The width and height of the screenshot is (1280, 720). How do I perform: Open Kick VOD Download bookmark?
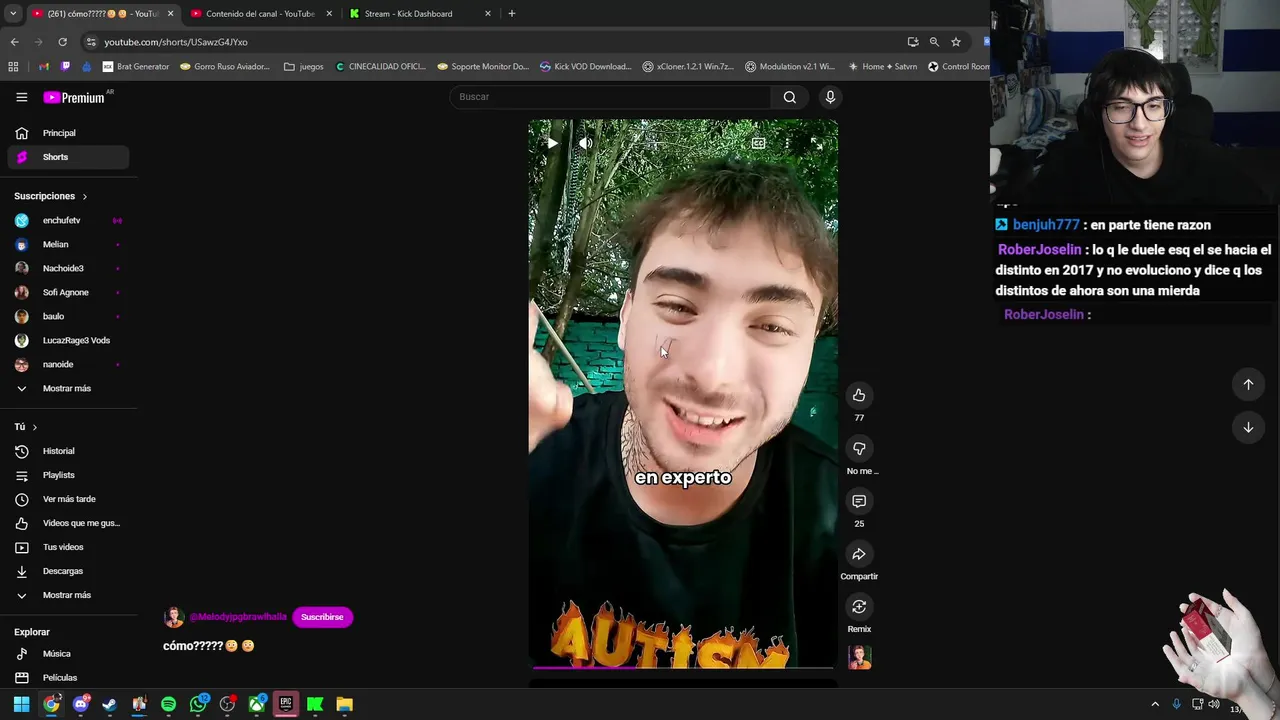point(585,67)
